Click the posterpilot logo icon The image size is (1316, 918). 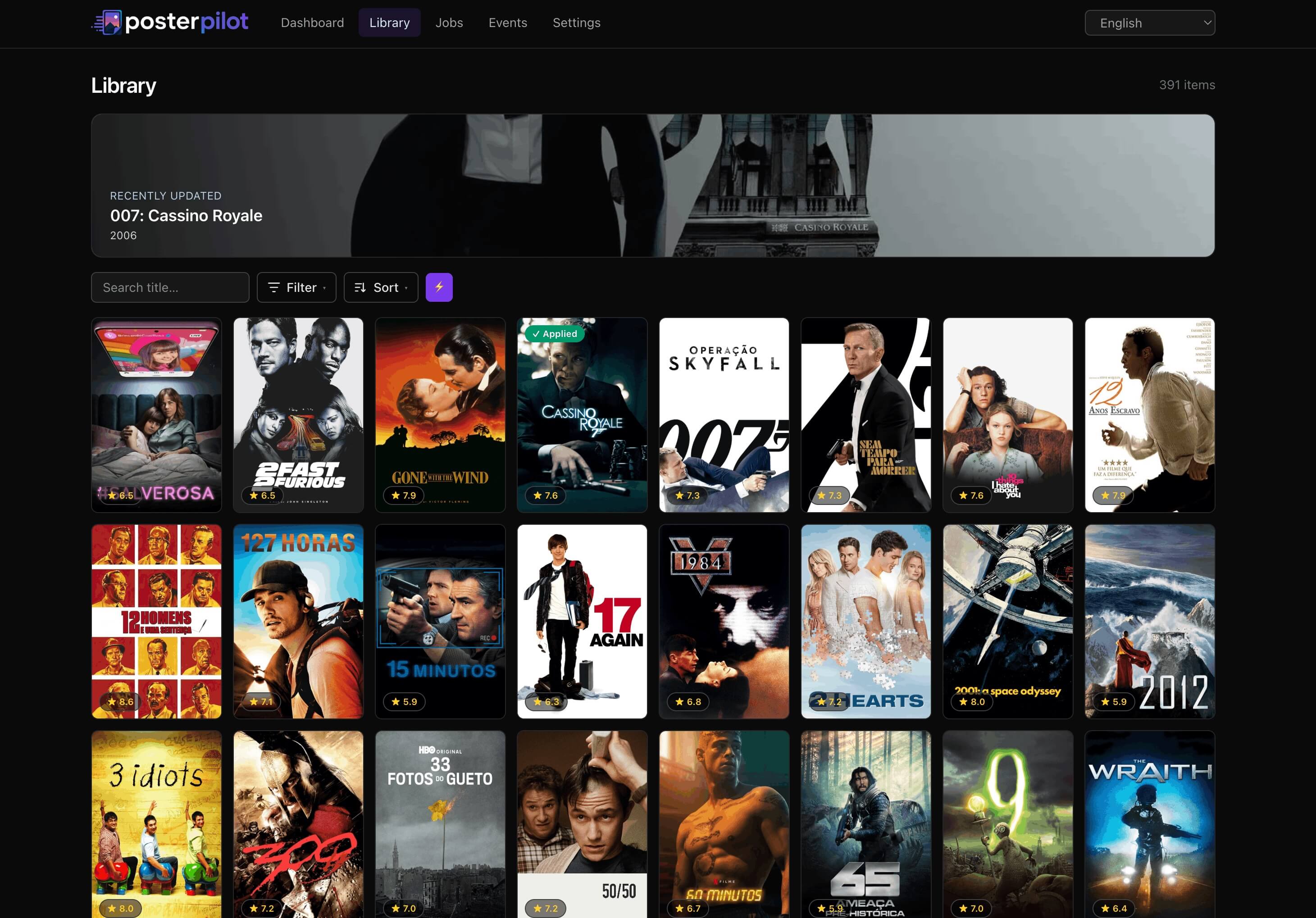click(107, 23)
